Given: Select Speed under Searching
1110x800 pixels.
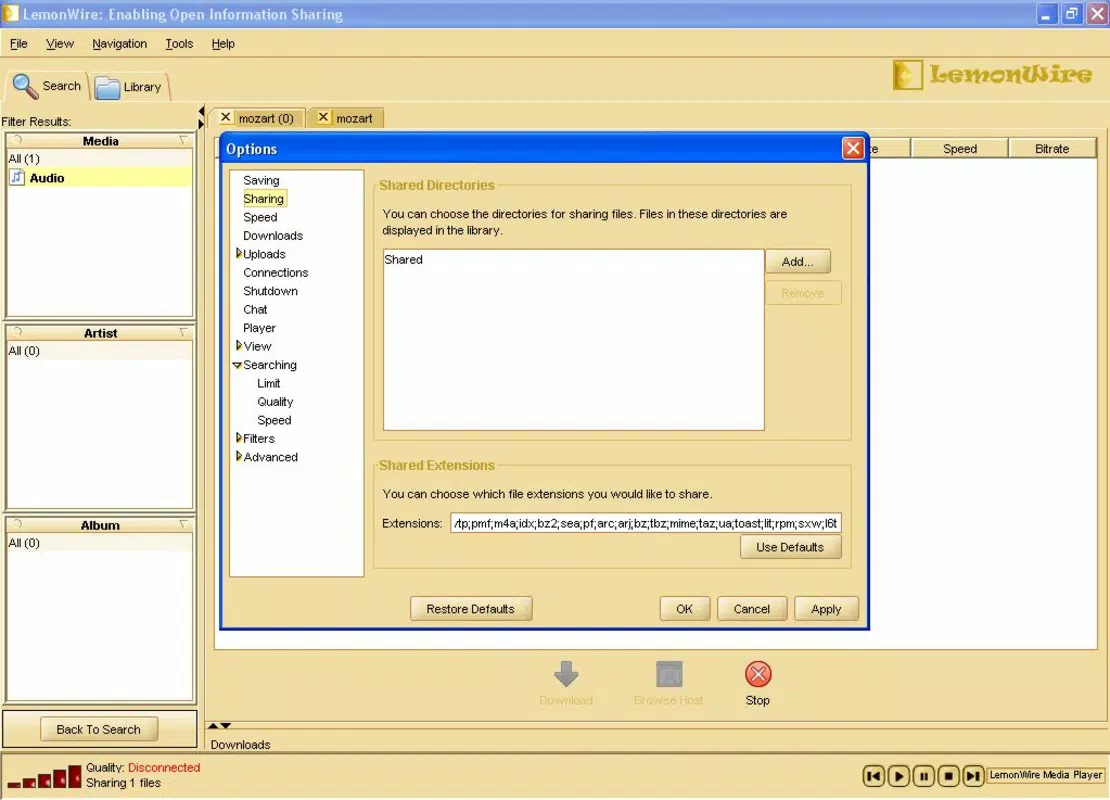Looking at the screenshot, I should click(274, 420).
